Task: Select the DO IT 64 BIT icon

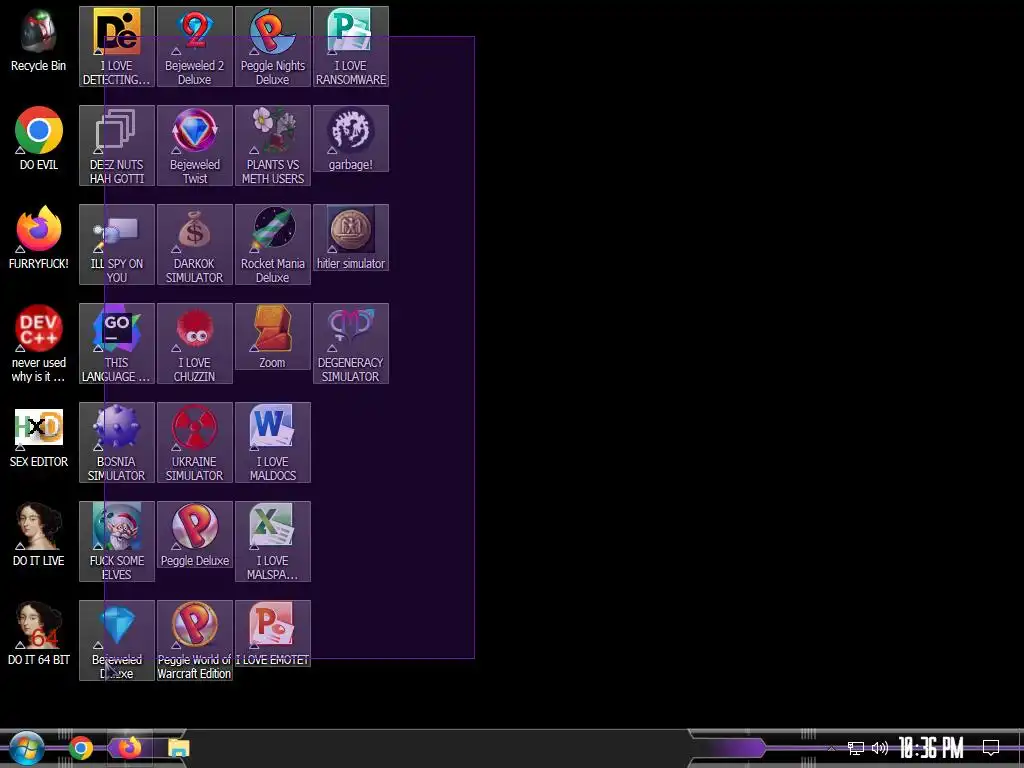Action: pyautogui.click(x=39, y=634)
